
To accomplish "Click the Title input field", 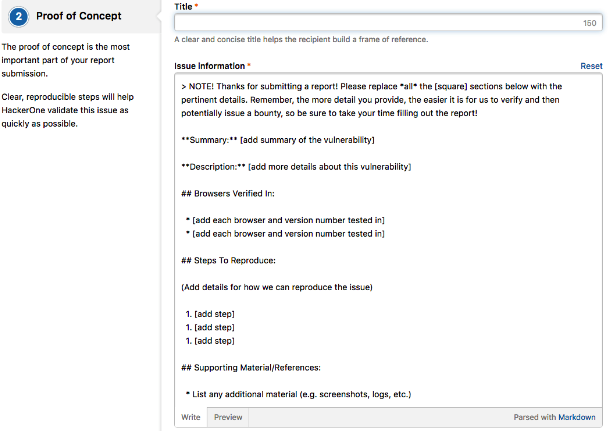I will click(x=380, y=23).
